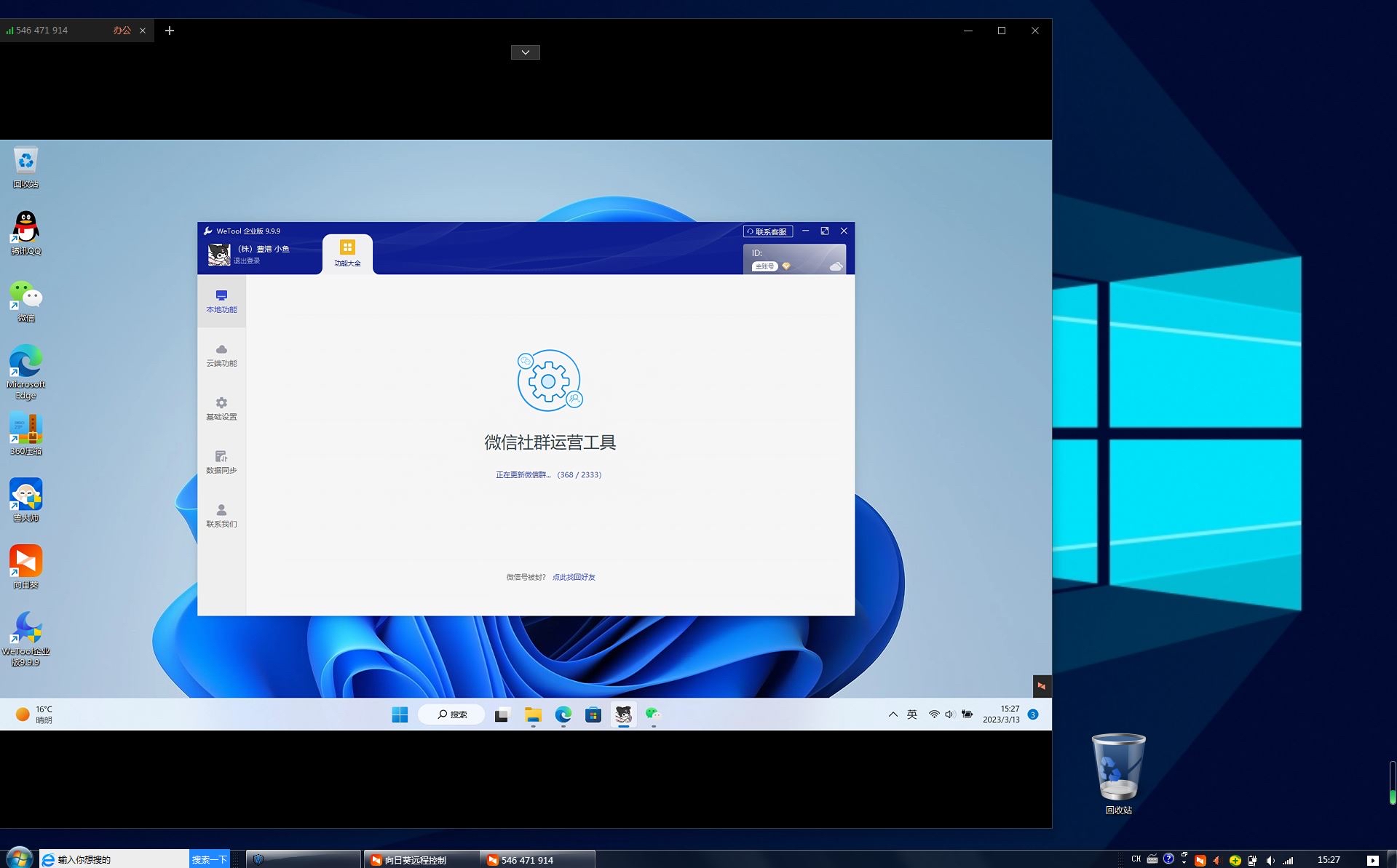Open Microsoft Edge desktop shortcut

point(25,372)
